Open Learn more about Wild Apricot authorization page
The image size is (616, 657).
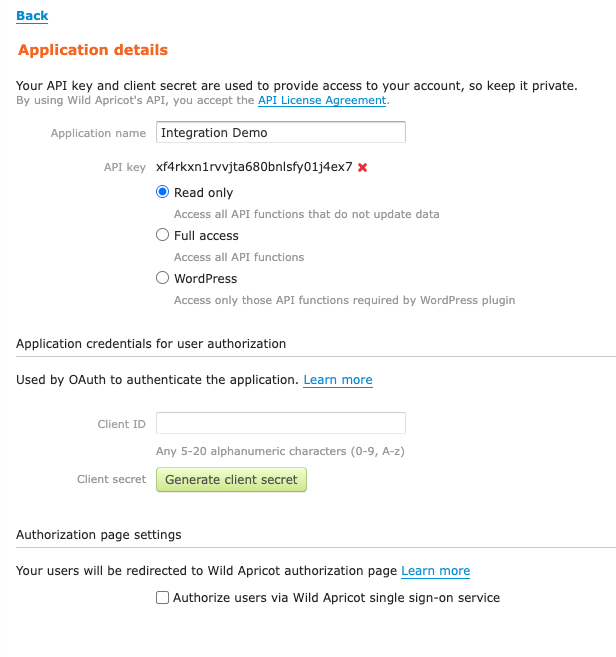pos(435,571)
